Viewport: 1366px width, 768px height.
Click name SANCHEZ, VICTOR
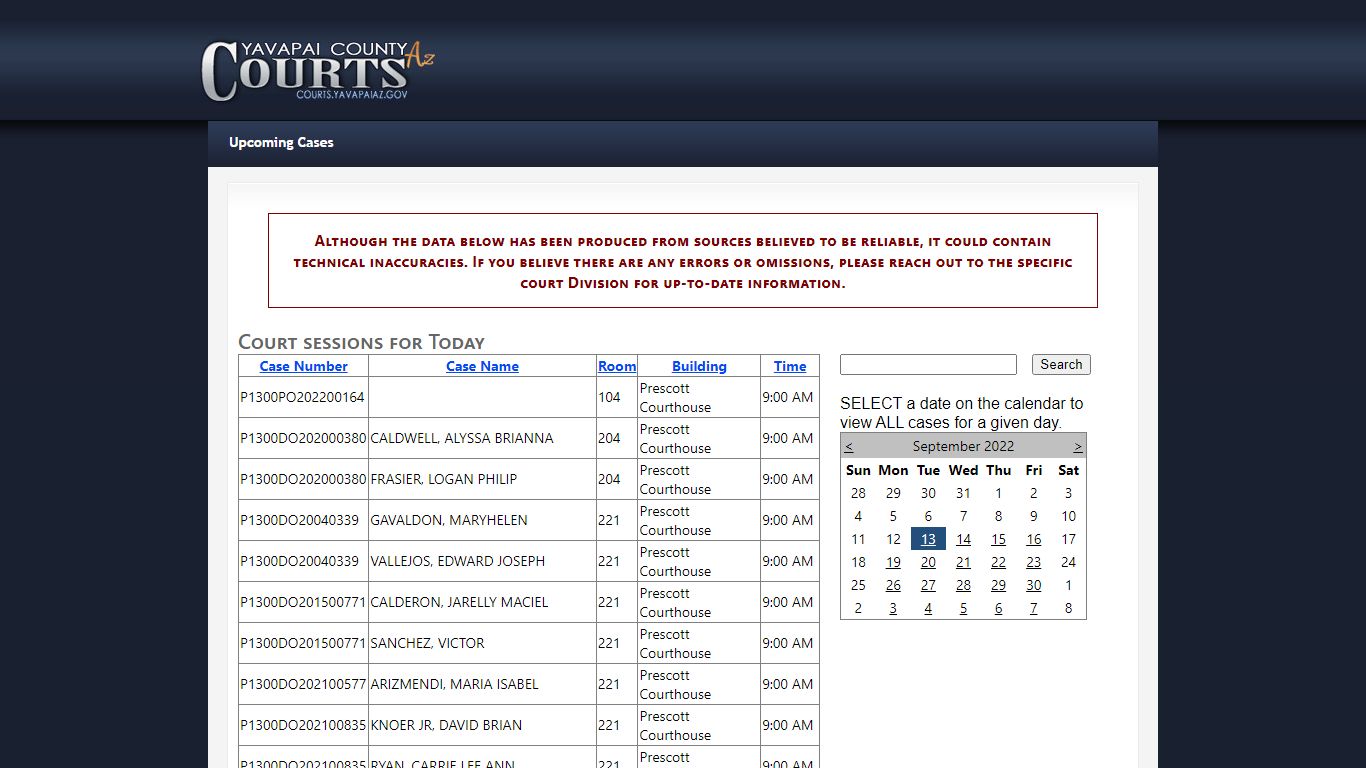428,643
